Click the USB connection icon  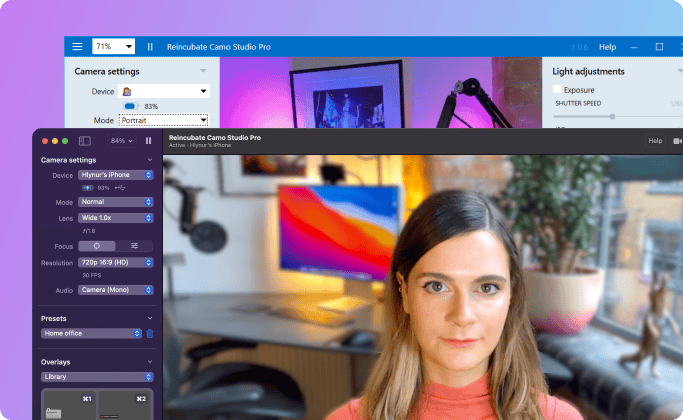120,188
